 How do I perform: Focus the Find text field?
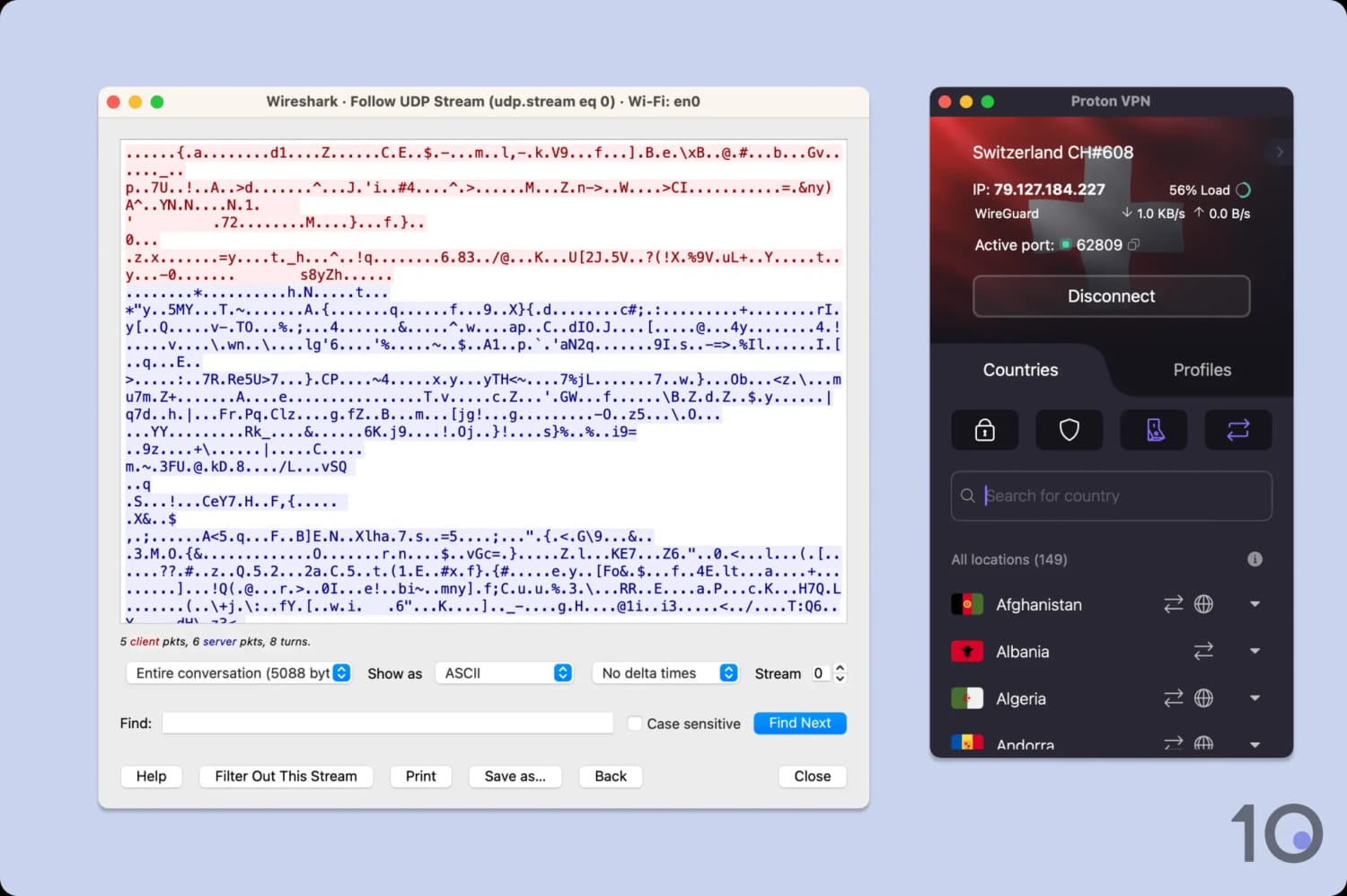coord(387,724)
